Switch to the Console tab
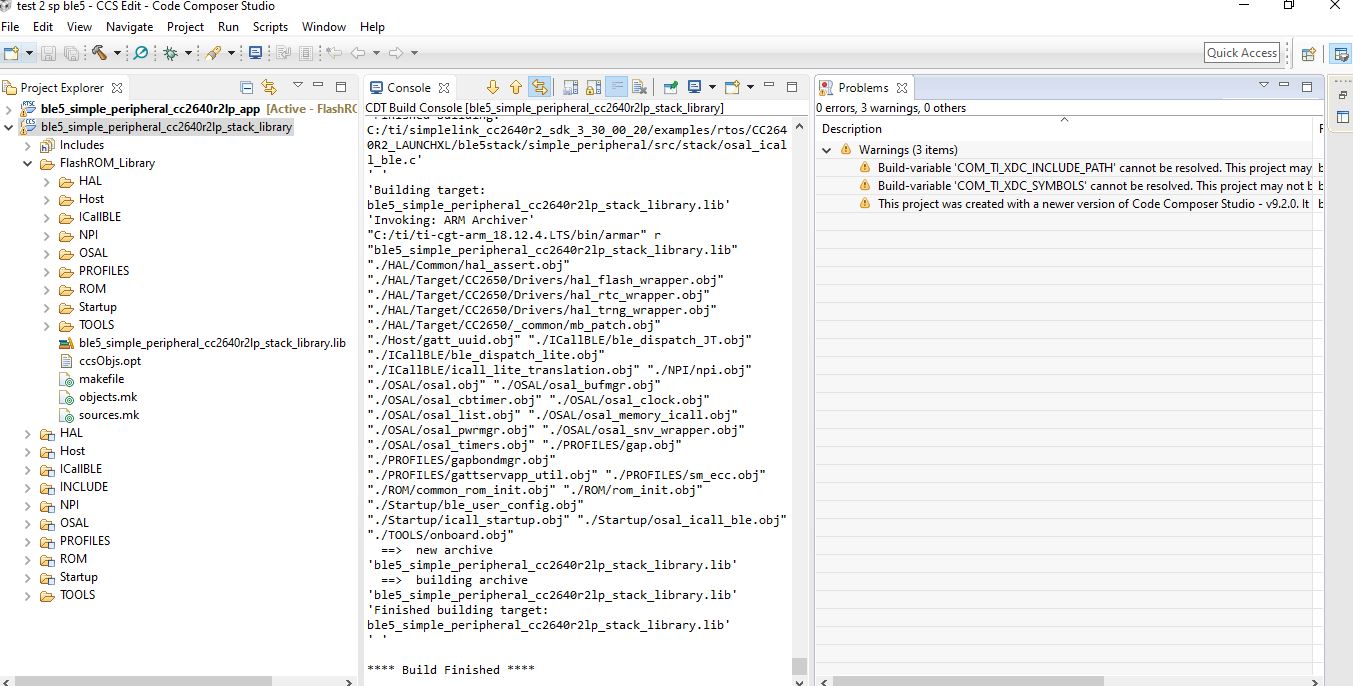Image resolution: width=1353 pixels, height=686 pixels. click(408, 88)
